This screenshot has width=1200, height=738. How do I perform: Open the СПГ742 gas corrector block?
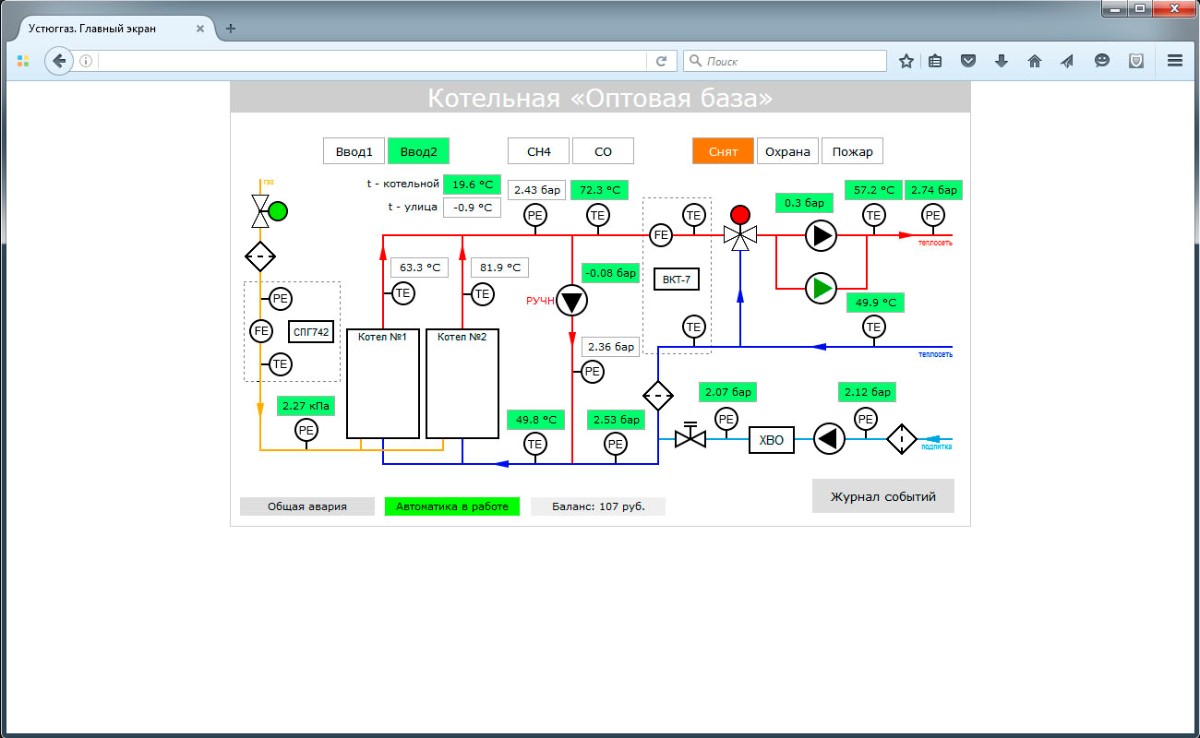(x=310, y=331)
